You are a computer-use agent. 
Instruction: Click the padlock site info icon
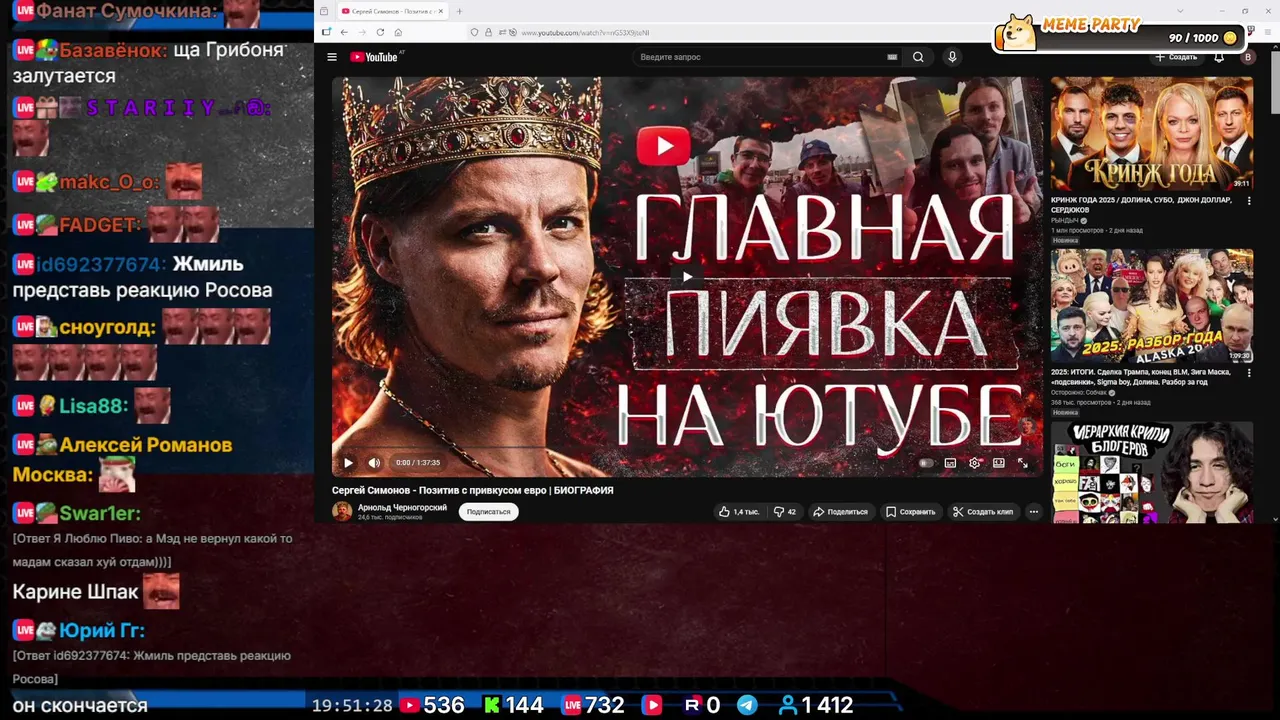[488, 32]
